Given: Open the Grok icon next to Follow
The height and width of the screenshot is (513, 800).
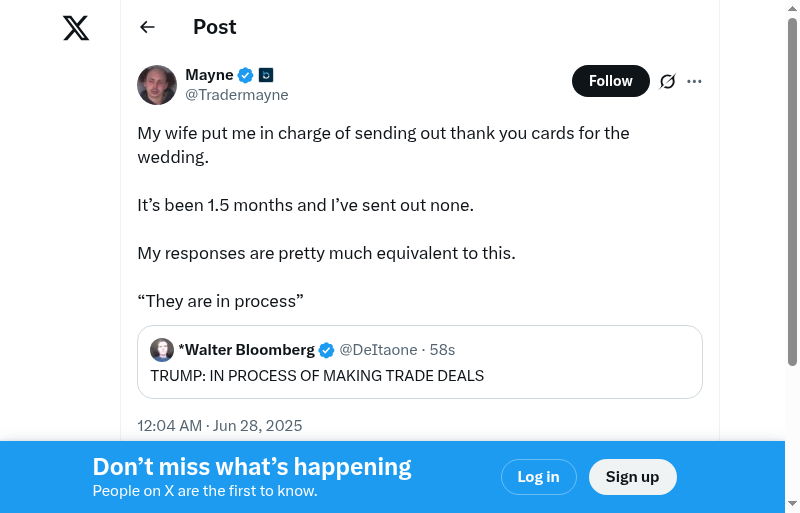Looking at the screenshot, I should coord(668,81).
